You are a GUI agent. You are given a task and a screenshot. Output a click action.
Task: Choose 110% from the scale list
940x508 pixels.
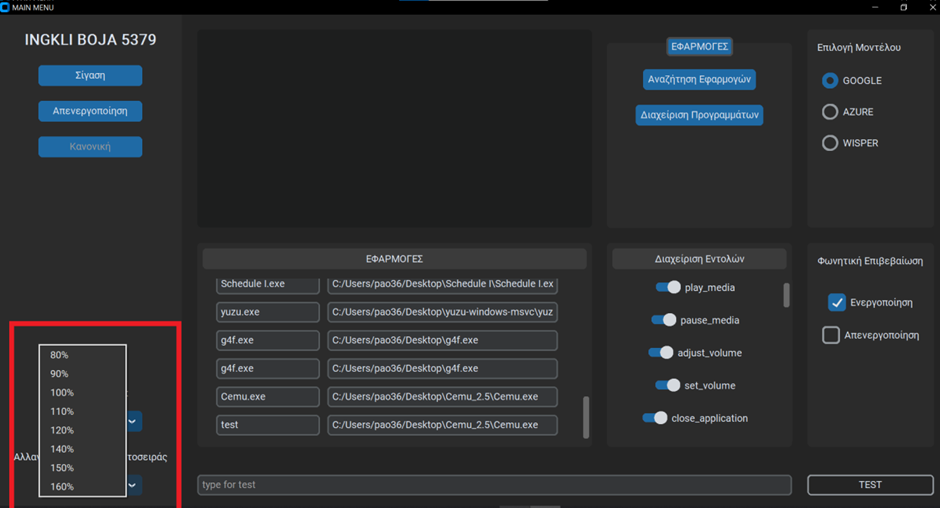click(x=83, y=411)
